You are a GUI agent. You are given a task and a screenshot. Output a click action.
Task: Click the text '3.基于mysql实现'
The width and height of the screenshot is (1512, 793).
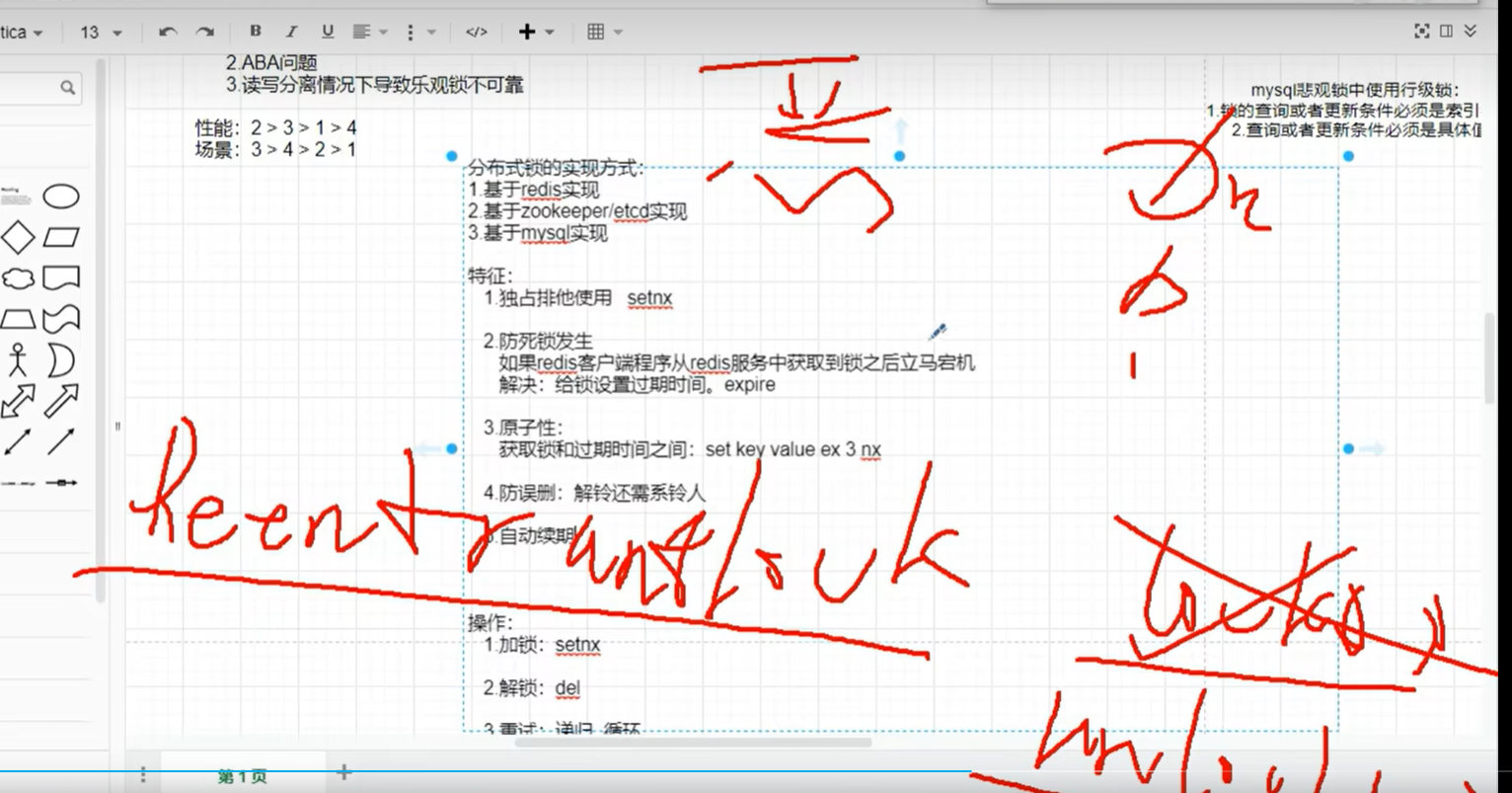538,233
